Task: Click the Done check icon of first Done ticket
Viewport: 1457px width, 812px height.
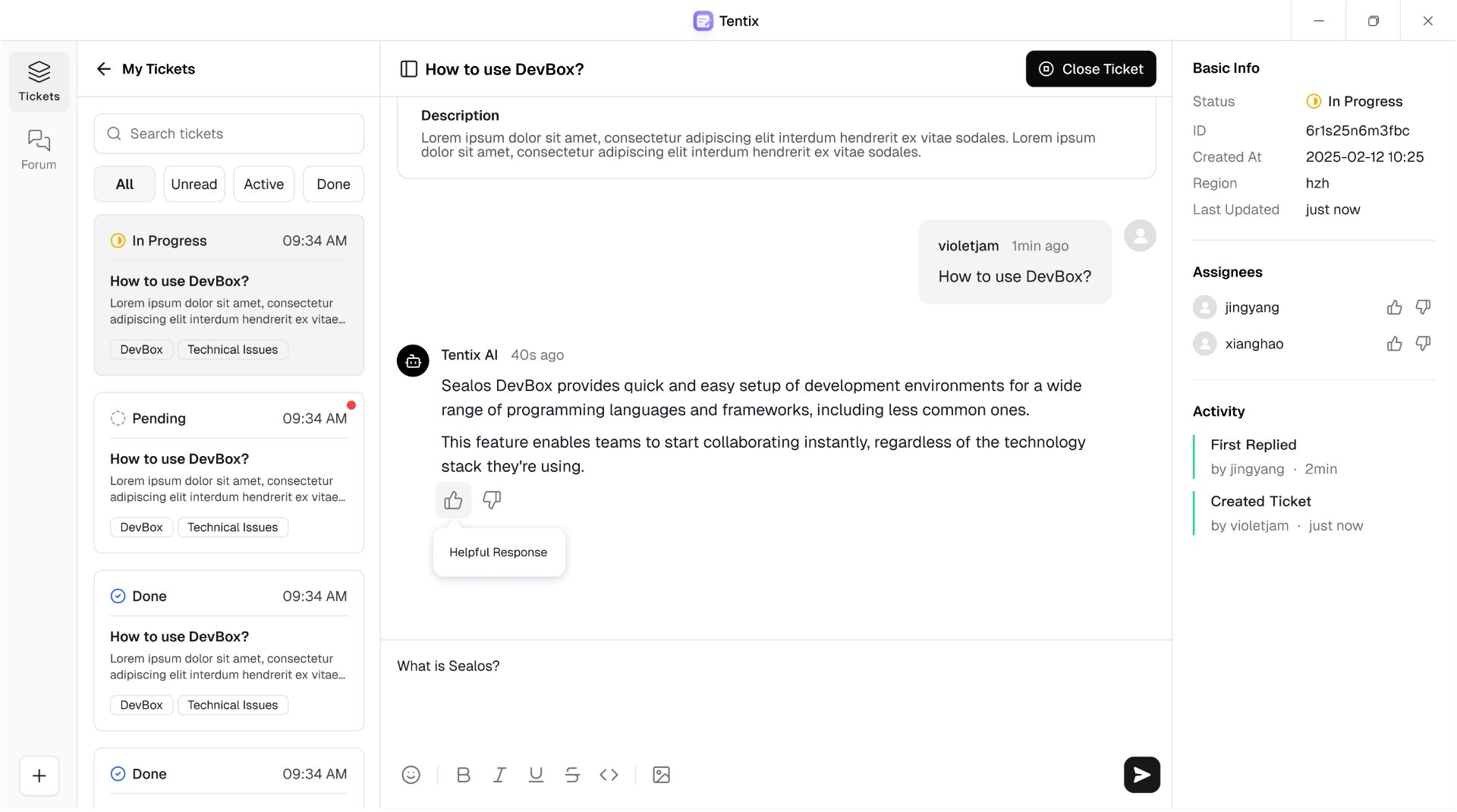Action: [x=118, y=596]
